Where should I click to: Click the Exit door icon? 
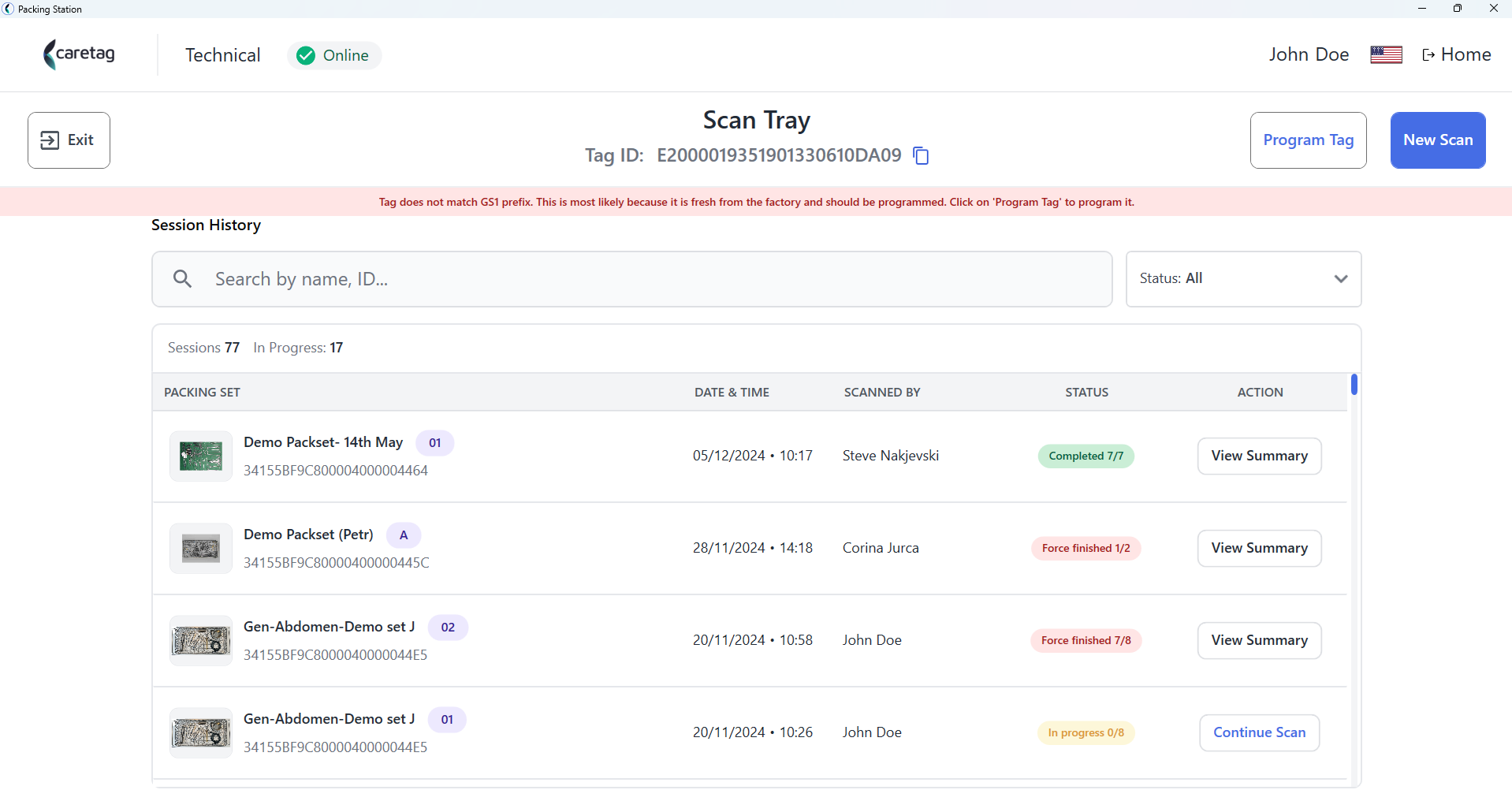tap(50, 140)
